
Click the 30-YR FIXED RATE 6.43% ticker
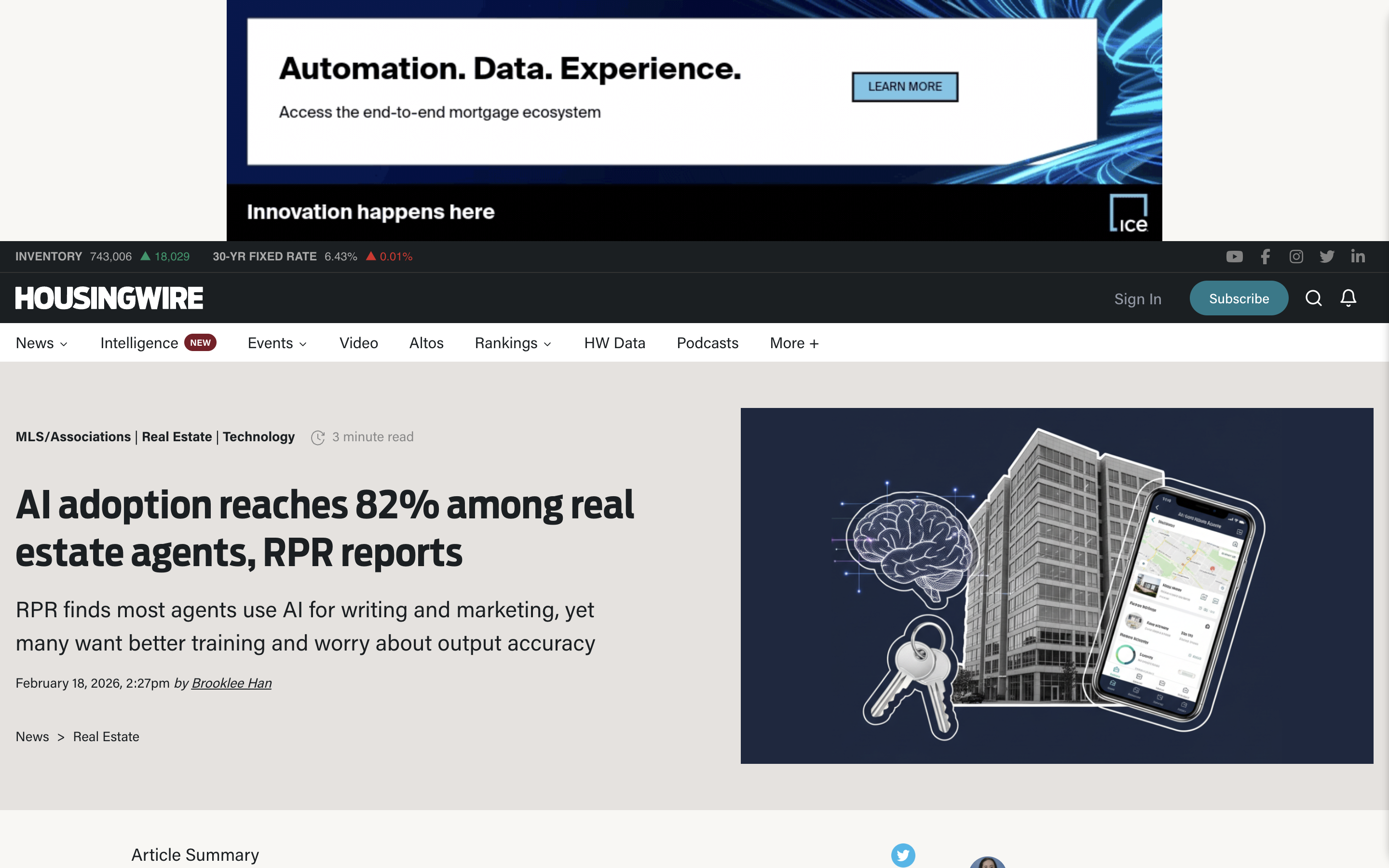point(285,257)
